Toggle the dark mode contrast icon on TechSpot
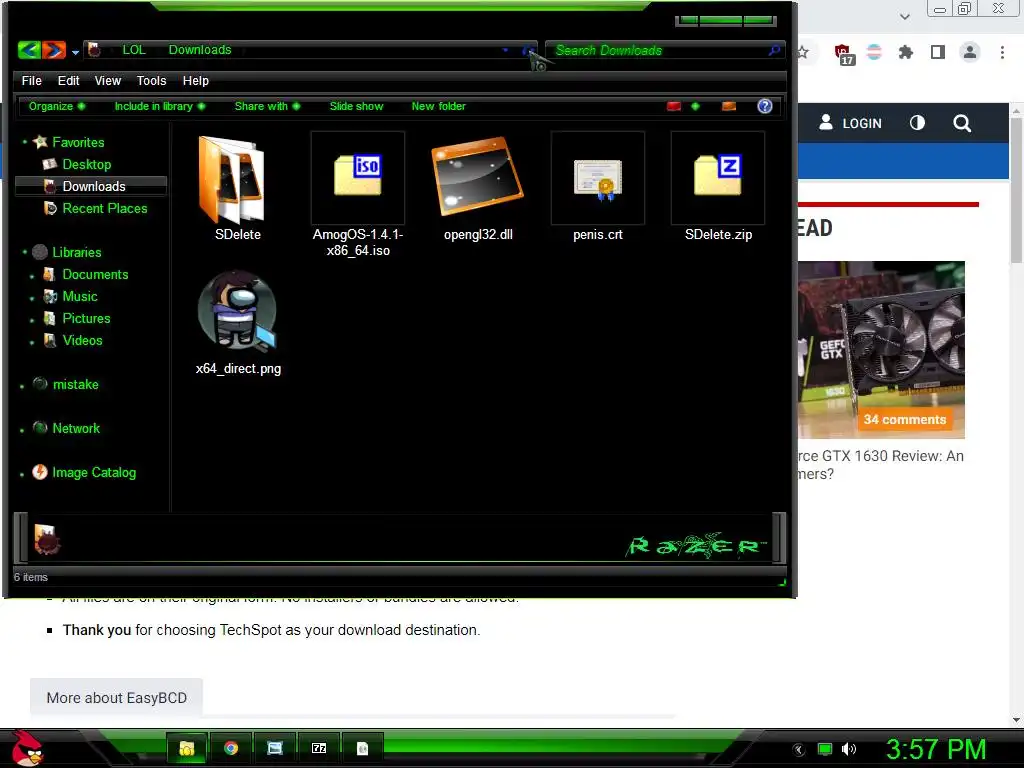The width and height of the screenshot is (1024, 768). click(917, 123)
